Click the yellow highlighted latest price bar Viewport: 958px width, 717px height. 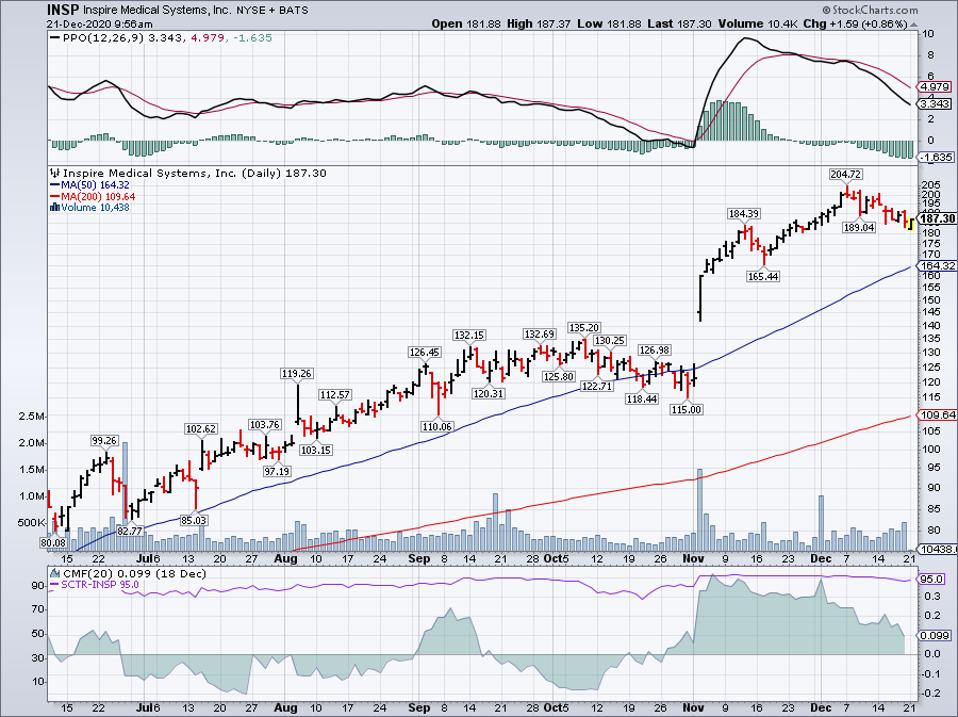click(x=910, y=225)
